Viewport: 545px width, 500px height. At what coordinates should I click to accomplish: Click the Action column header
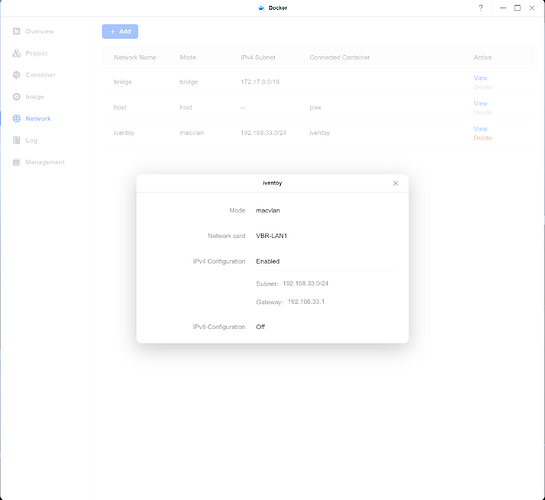(482, 57)
